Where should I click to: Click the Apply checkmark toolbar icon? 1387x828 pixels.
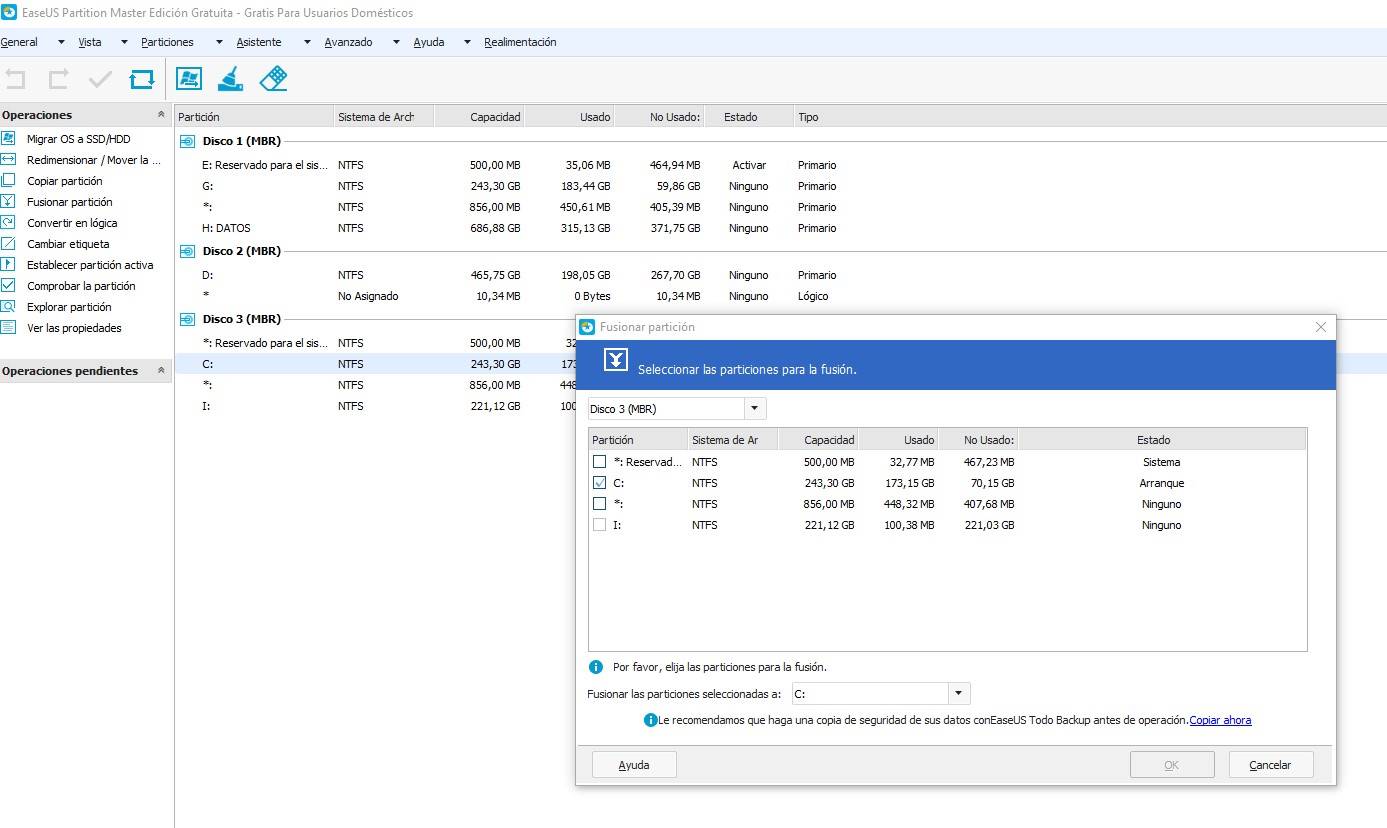coord(100,79)
